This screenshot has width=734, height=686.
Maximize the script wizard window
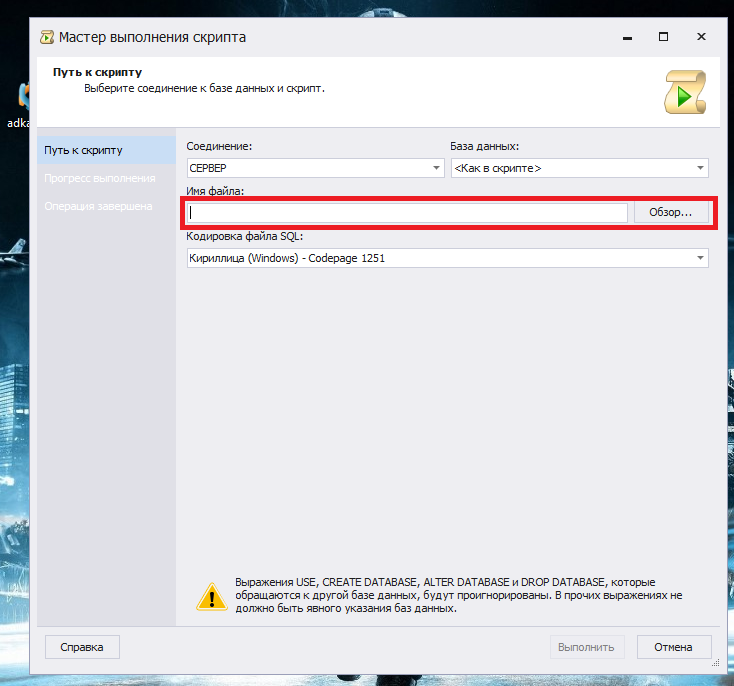click(663, 37)
